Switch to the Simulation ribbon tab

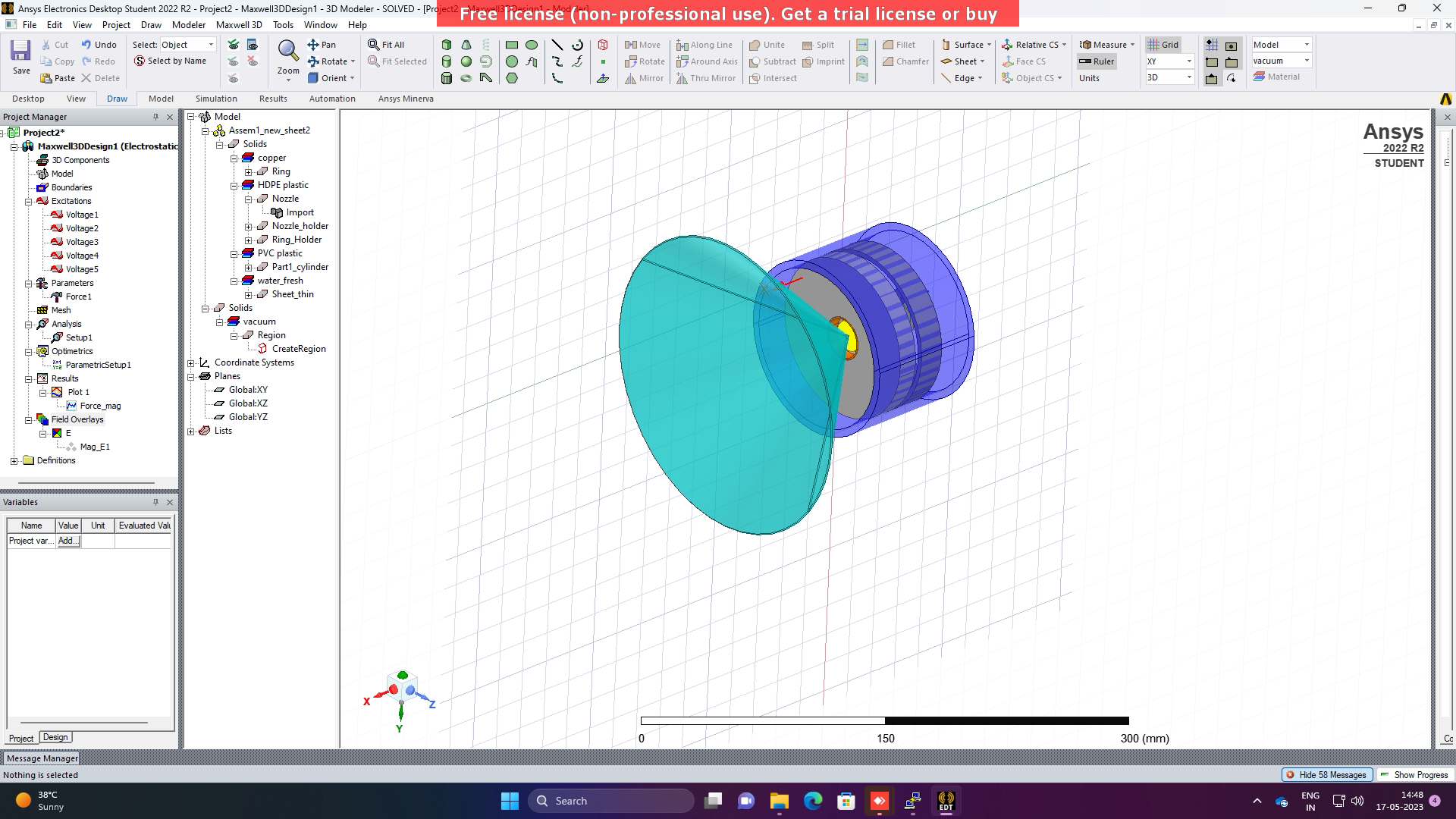[x=216, y=99]
